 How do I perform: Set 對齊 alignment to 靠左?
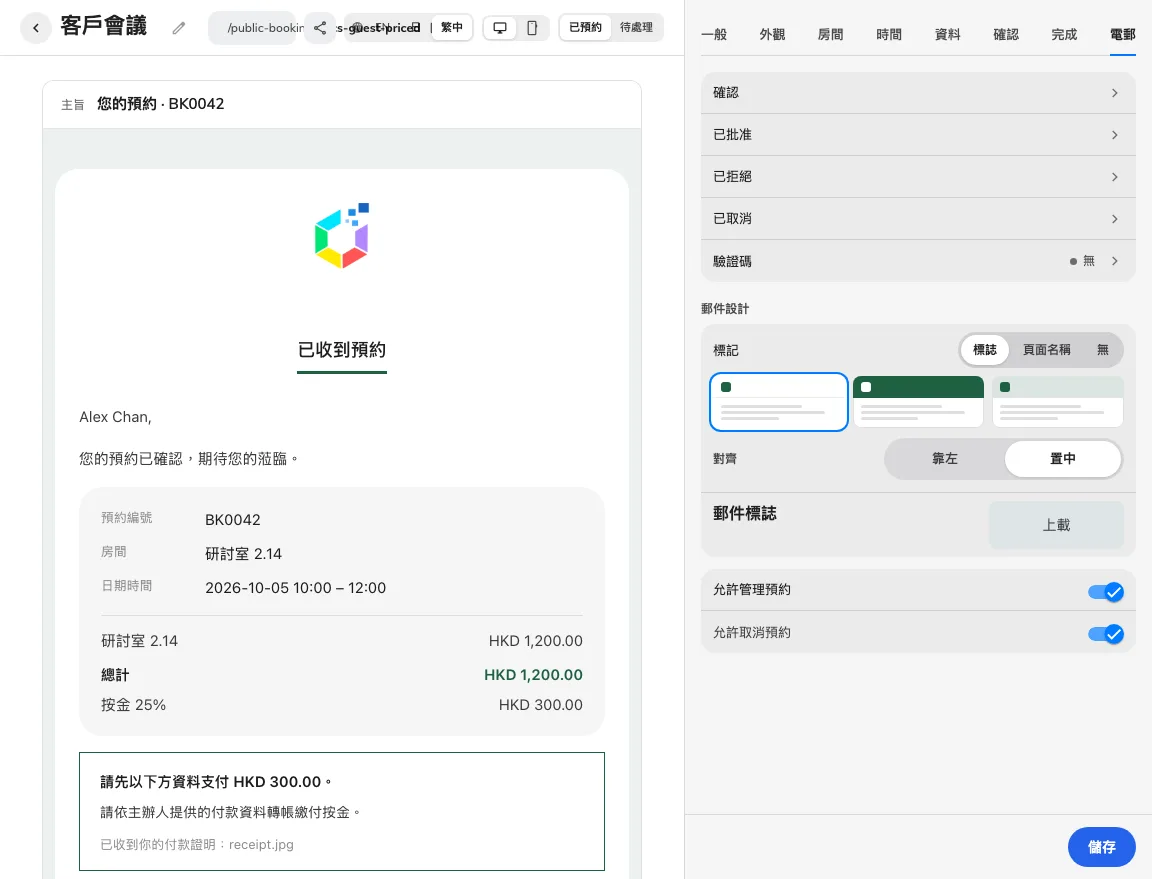(945, 459)
